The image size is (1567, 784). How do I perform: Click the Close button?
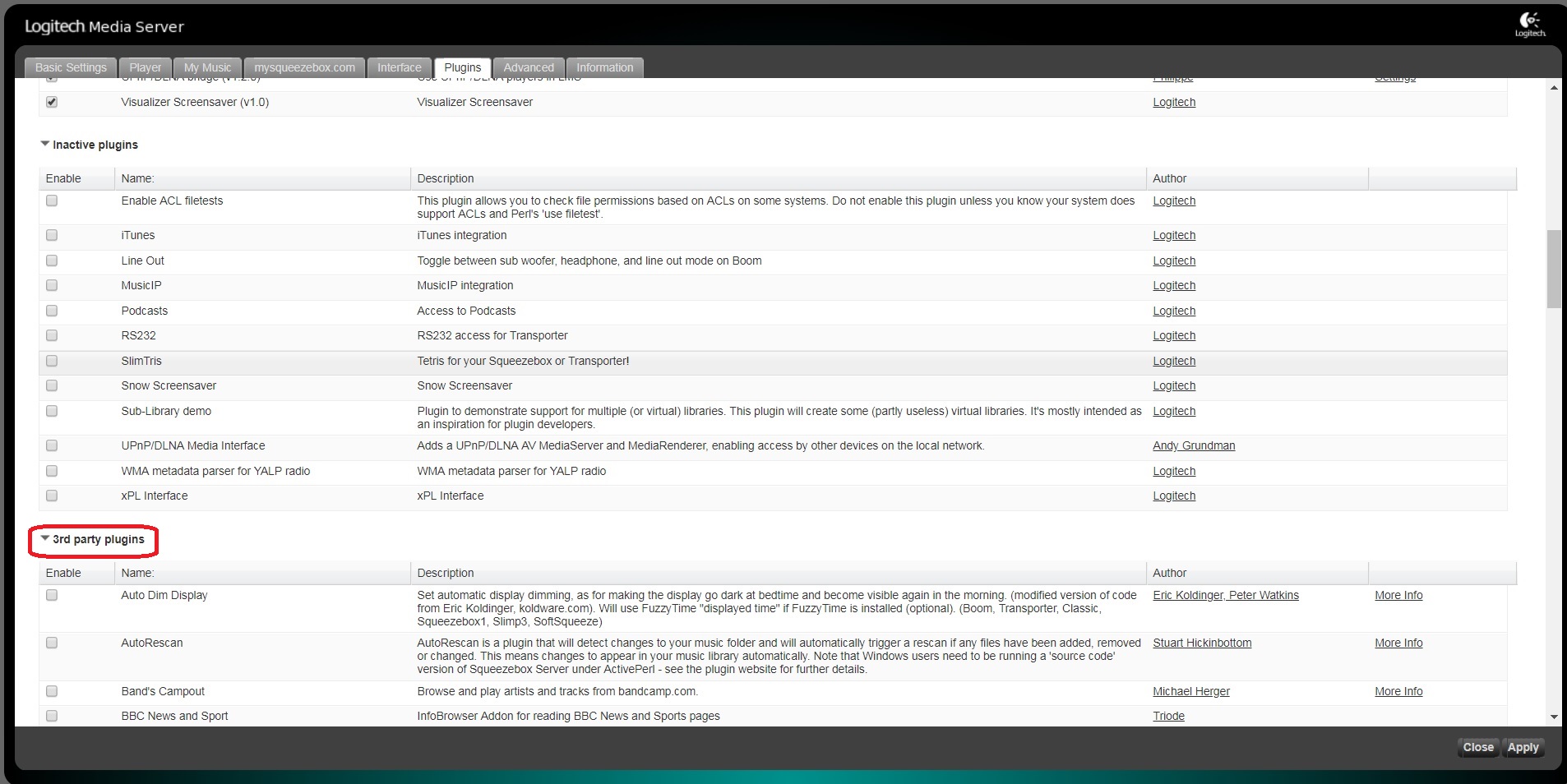click(1478, 747)
